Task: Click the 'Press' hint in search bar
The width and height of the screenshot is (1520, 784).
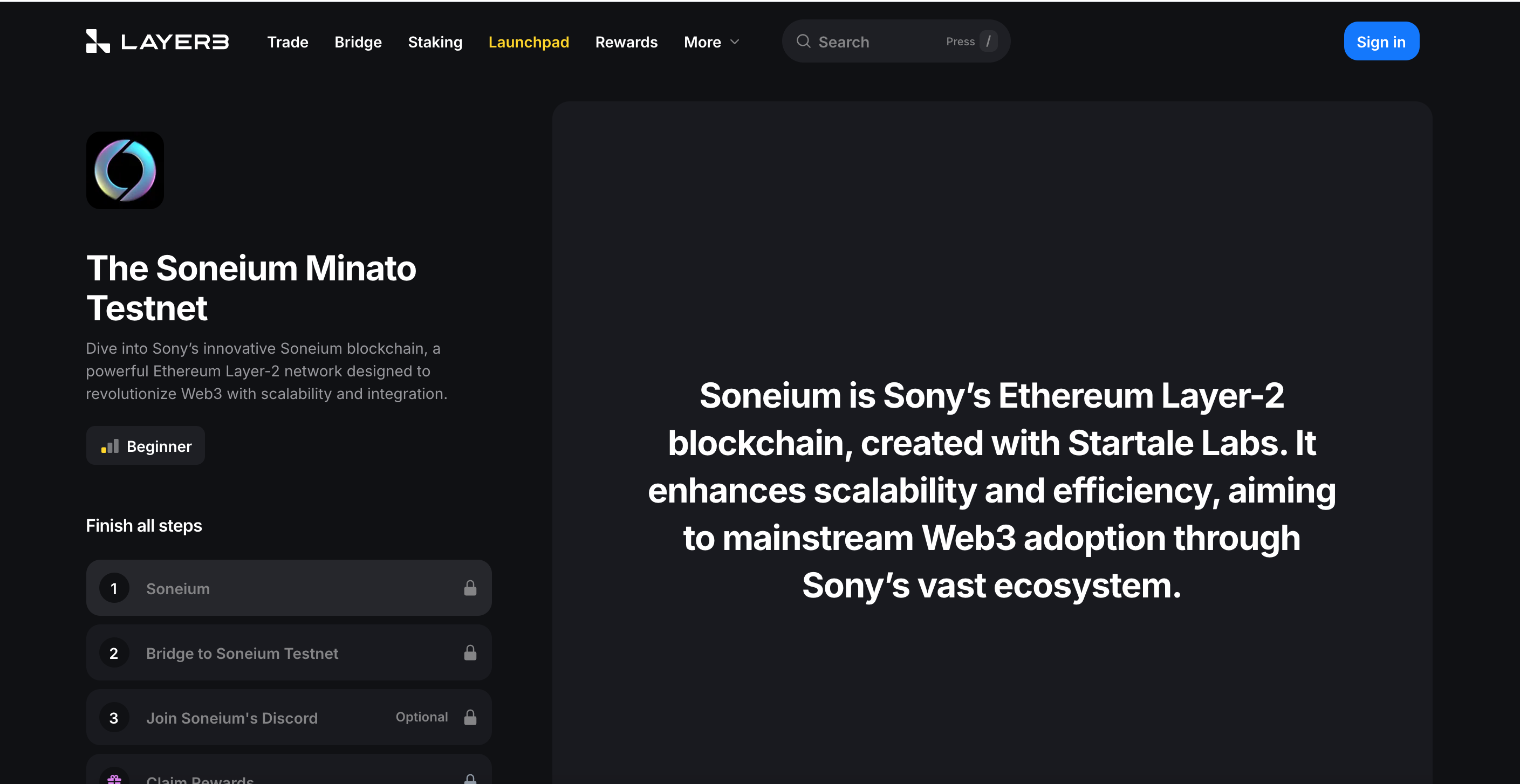Action: (960, 42)
